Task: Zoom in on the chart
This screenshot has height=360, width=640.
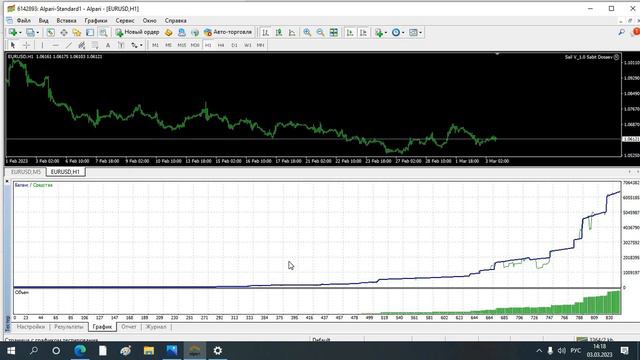Action: [x=307, y=33]
